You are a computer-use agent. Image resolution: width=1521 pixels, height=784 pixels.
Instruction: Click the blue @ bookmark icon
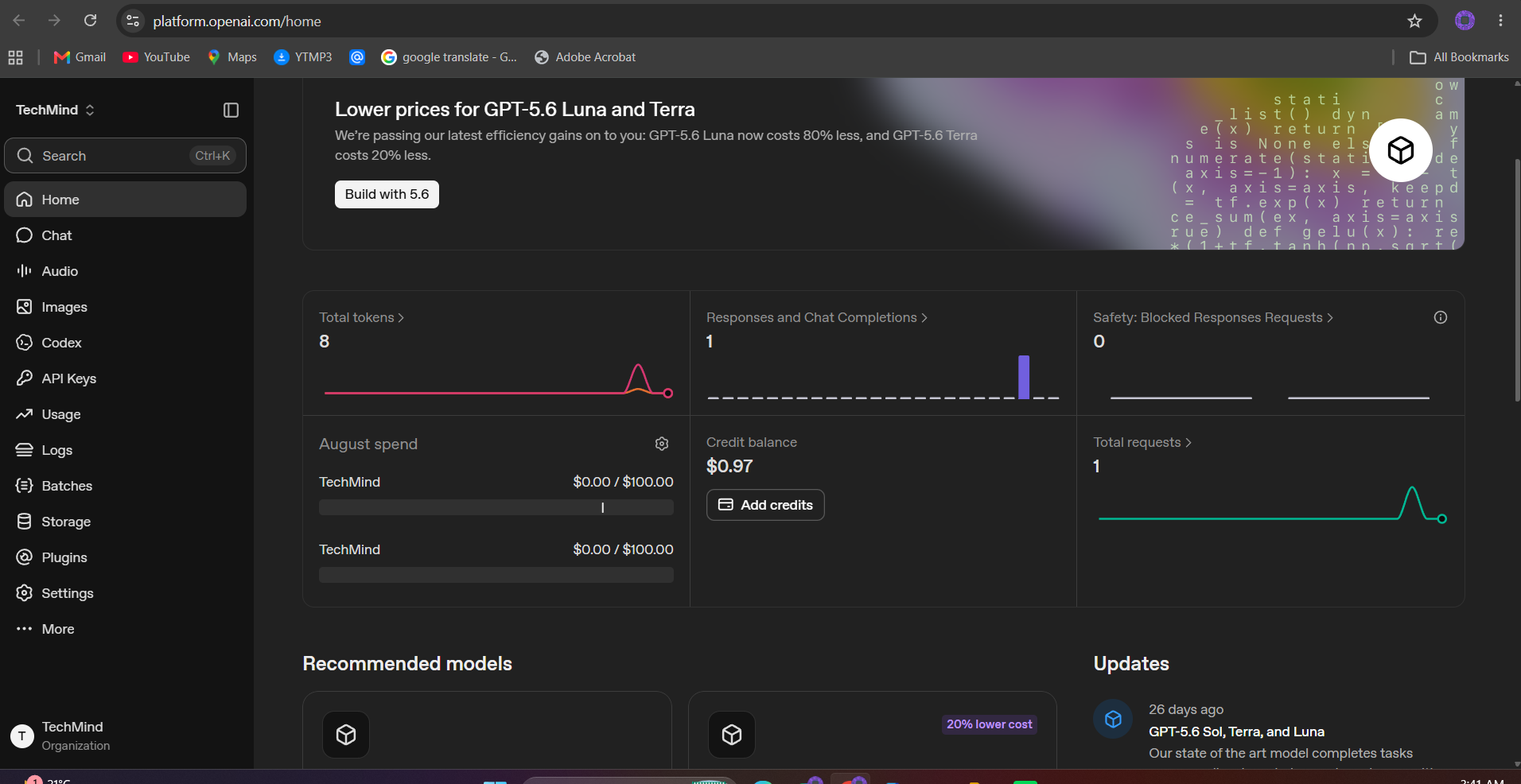coord(357,57)
